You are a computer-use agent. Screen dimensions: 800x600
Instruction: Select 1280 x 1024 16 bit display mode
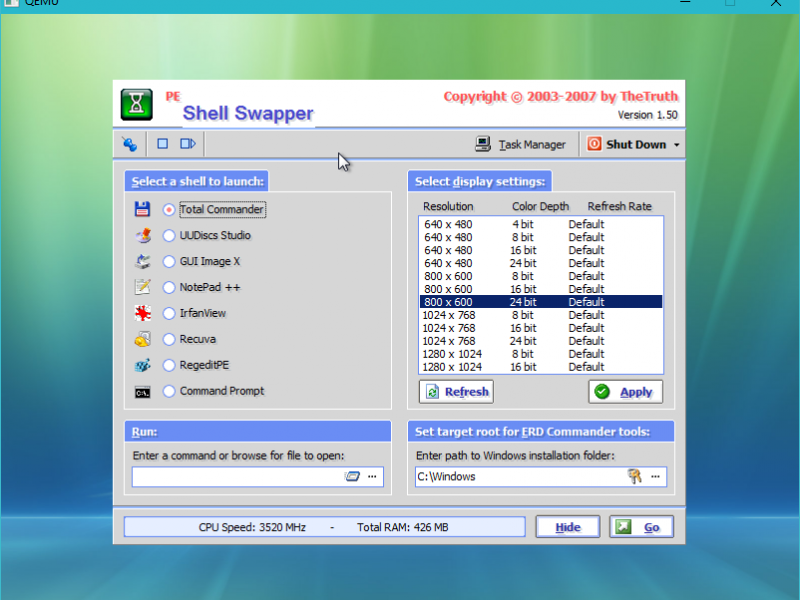541,367
